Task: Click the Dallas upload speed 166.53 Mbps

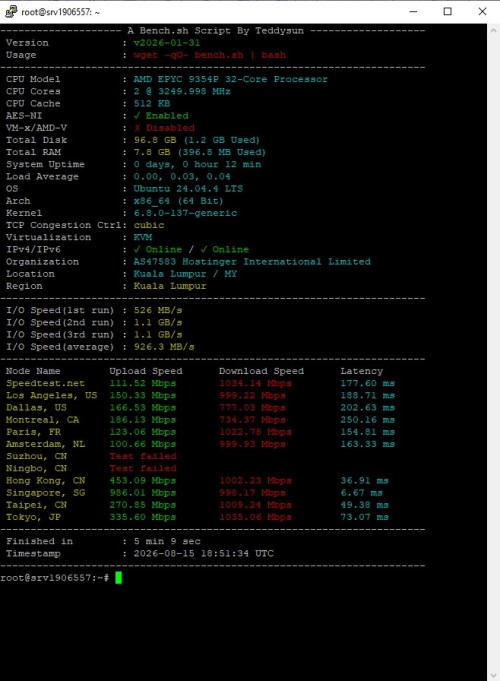Action: click(142, 407)
